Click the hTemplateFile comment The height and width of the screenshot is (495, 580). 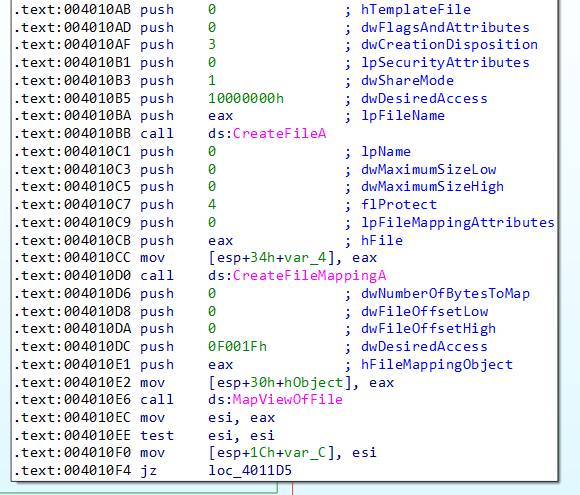[416, 10]
